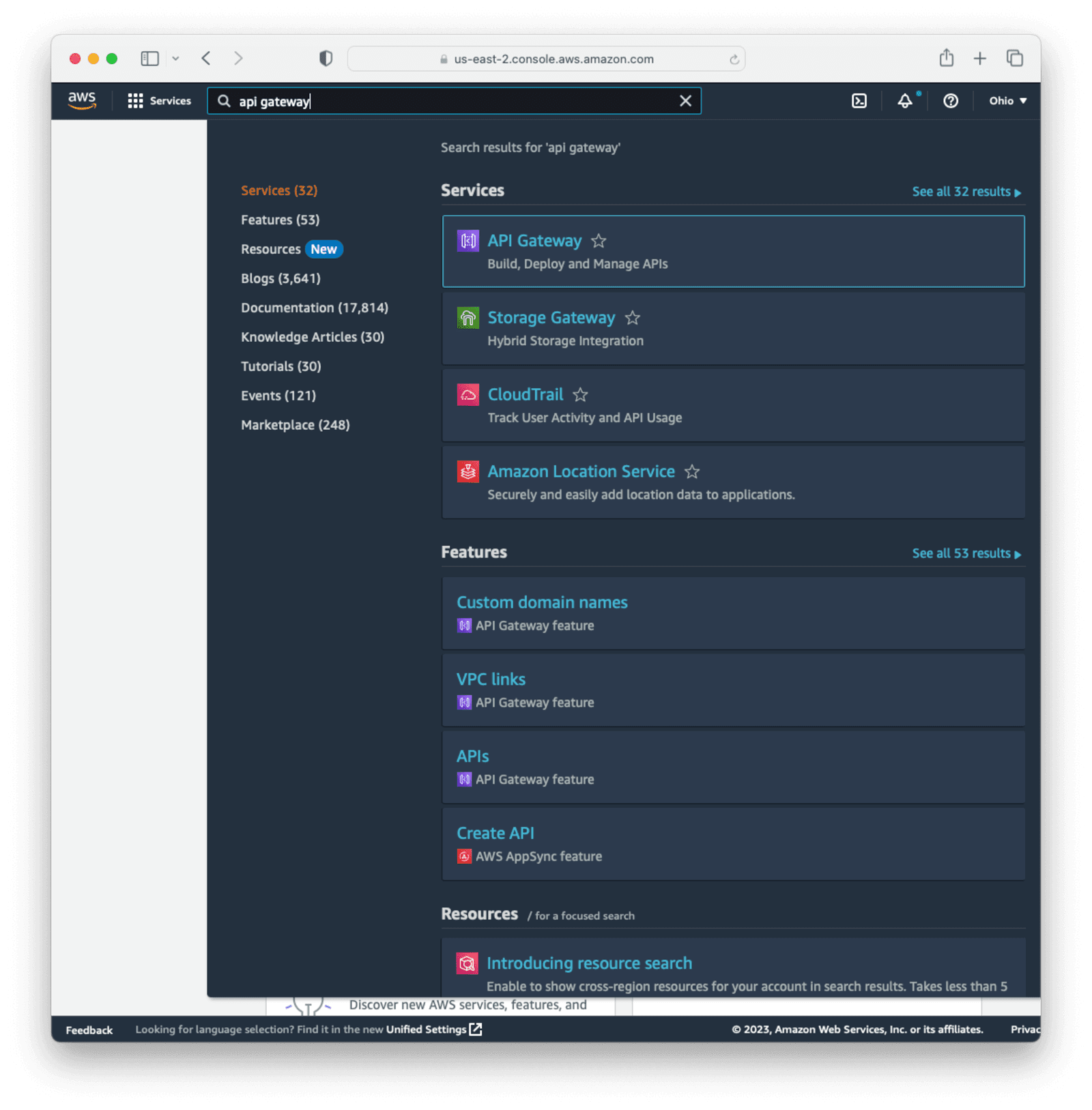This screenshot has width=1092, height=1110.
Task: Filter results by Tutorials (30)
Action: (x=281, y=366)
